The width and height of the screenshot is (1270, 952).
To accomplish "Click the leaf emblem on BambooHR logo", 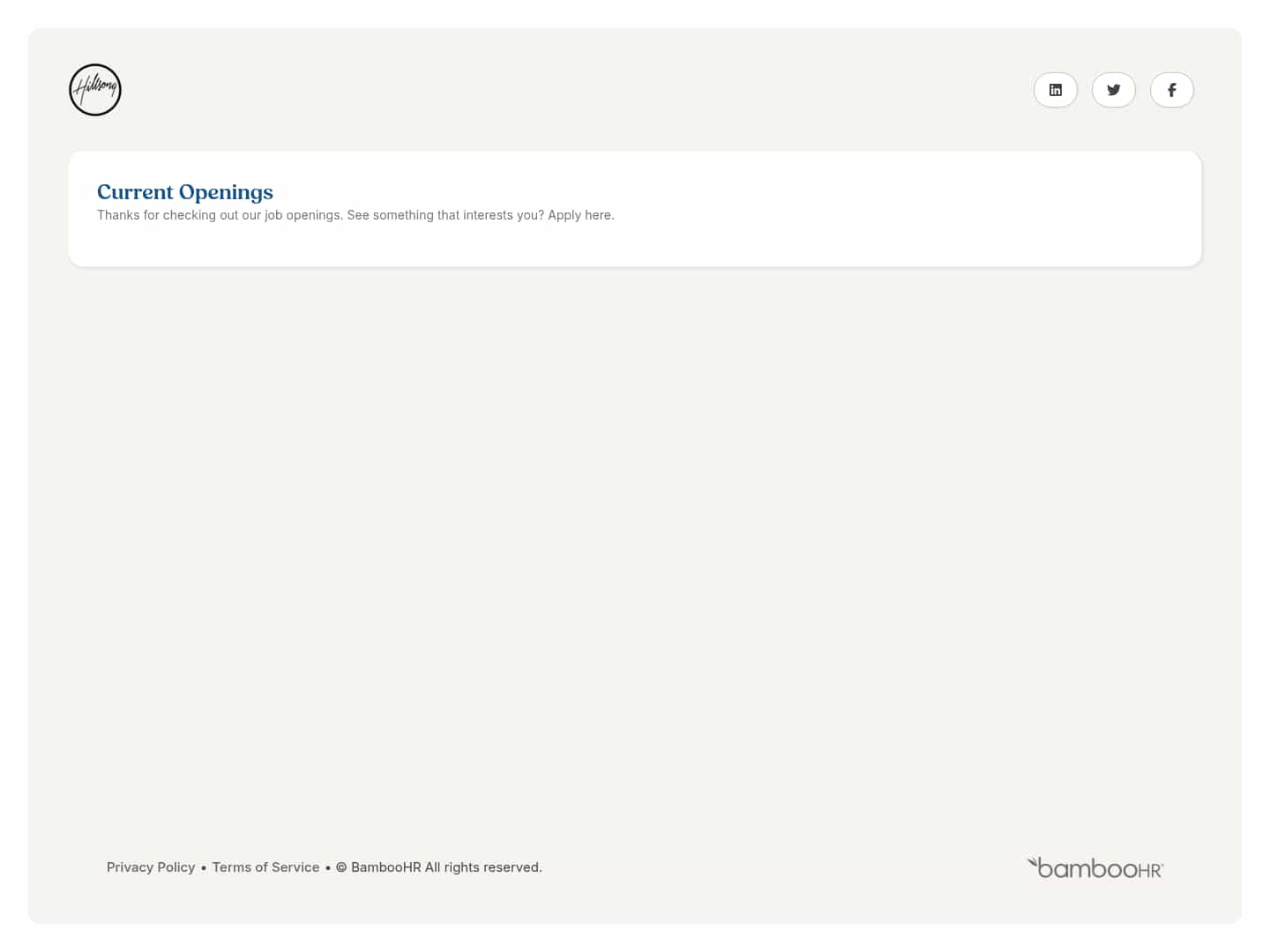I will tap(1034, 861).
